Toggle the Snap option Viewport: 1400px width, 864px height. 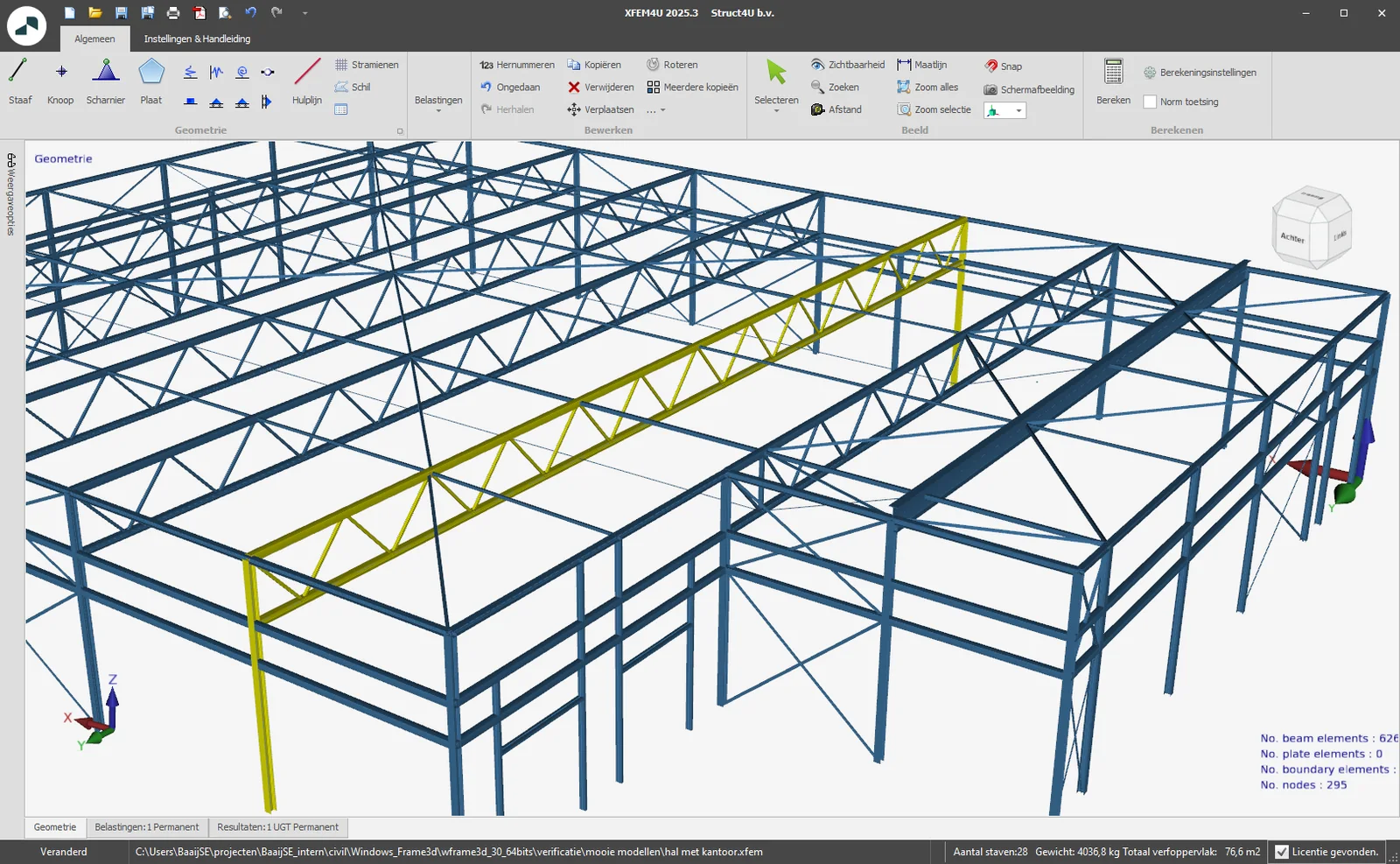(x=1003, y=66)
